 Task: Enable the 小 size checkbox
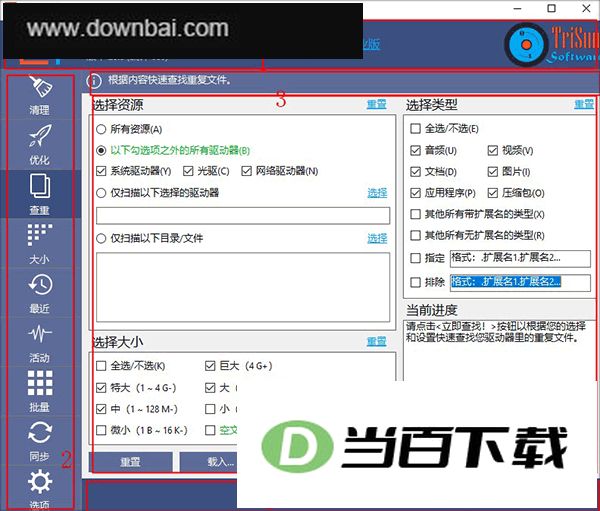point(210,409)
